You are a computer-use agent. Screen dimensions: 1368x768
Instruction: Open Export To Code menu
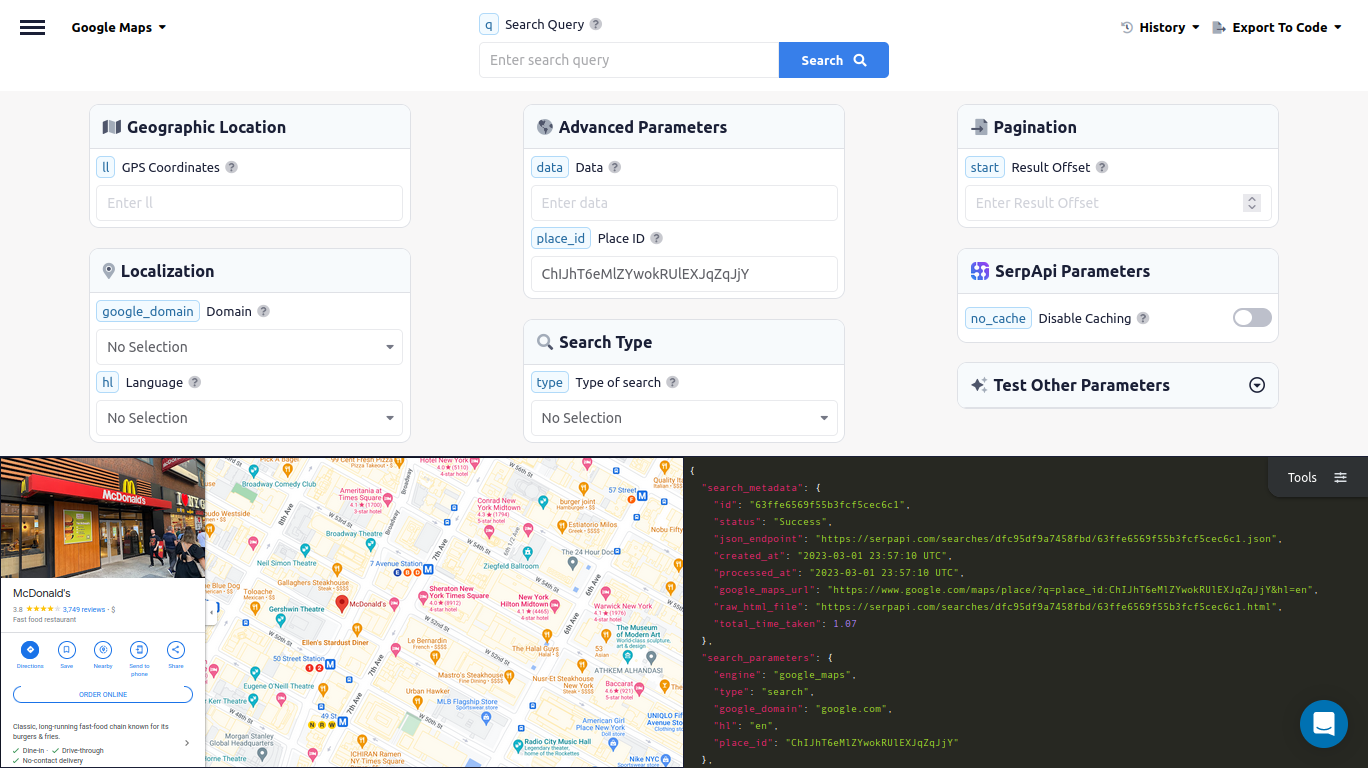point(1277,27)
